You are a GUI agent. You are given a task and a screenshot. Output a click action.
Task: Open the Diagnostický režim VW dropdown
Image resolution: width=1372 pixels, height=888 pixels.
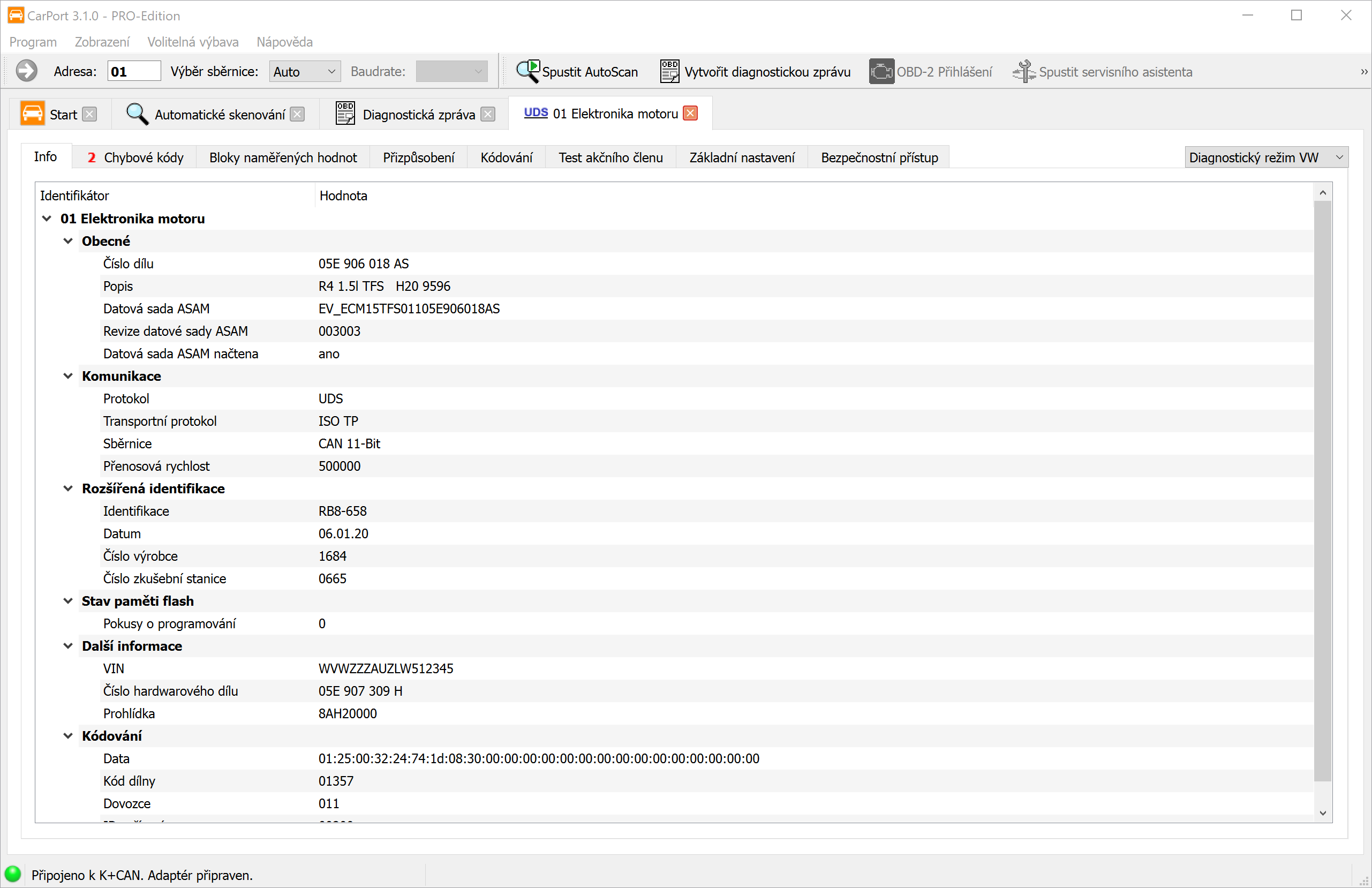pos(1266,157)
